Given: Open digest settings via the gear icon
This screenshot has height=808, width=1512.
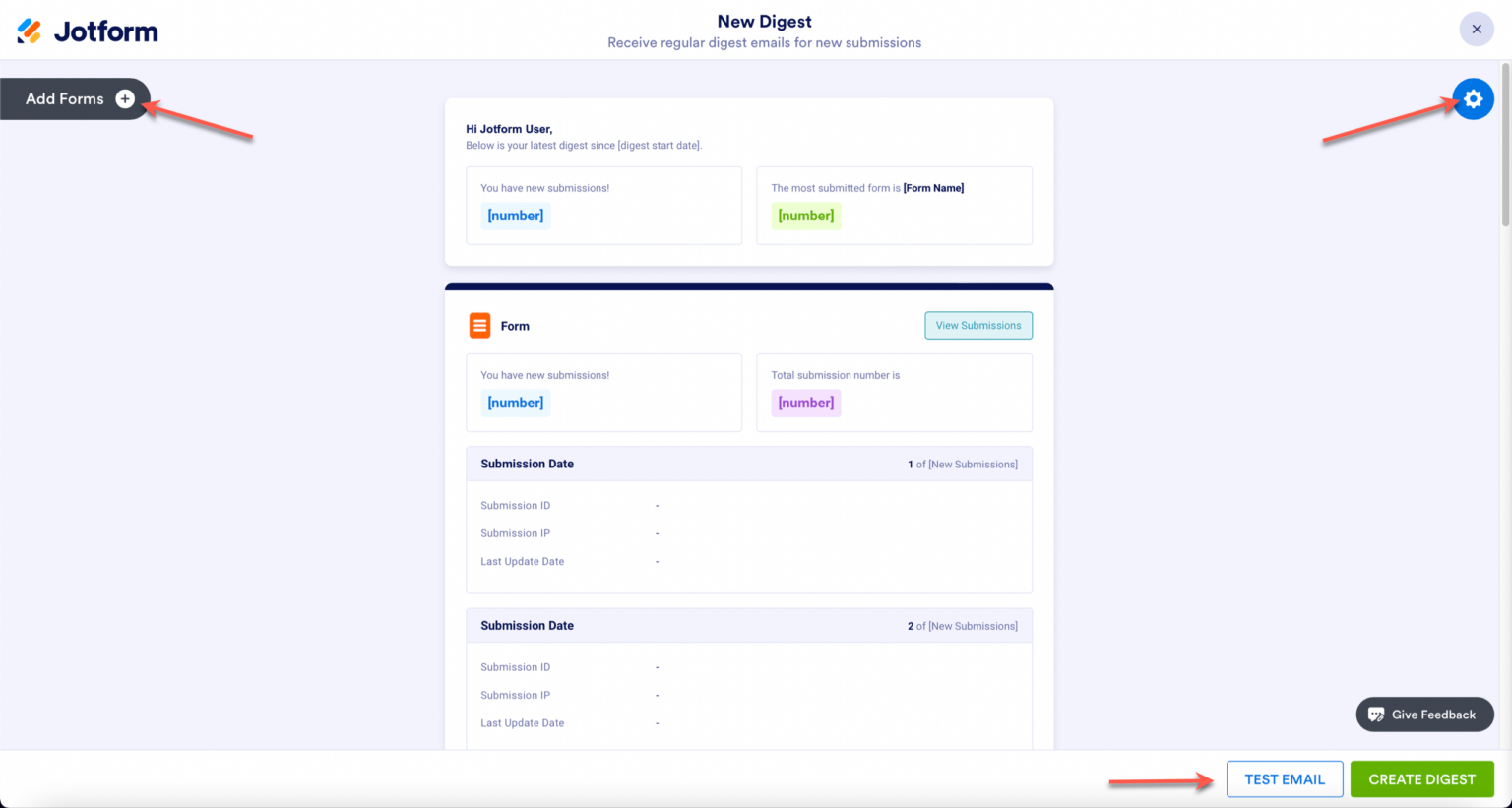Looking at the screenshot, I should coord(1473,98).
